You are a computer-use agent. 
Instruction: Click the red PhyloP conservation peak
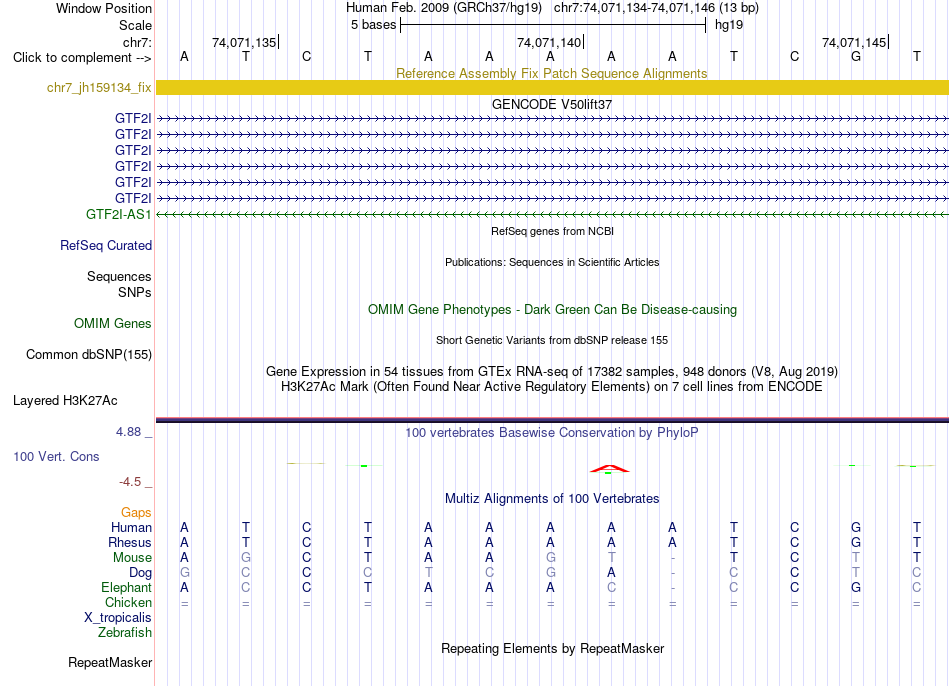(x=610, y=468)
